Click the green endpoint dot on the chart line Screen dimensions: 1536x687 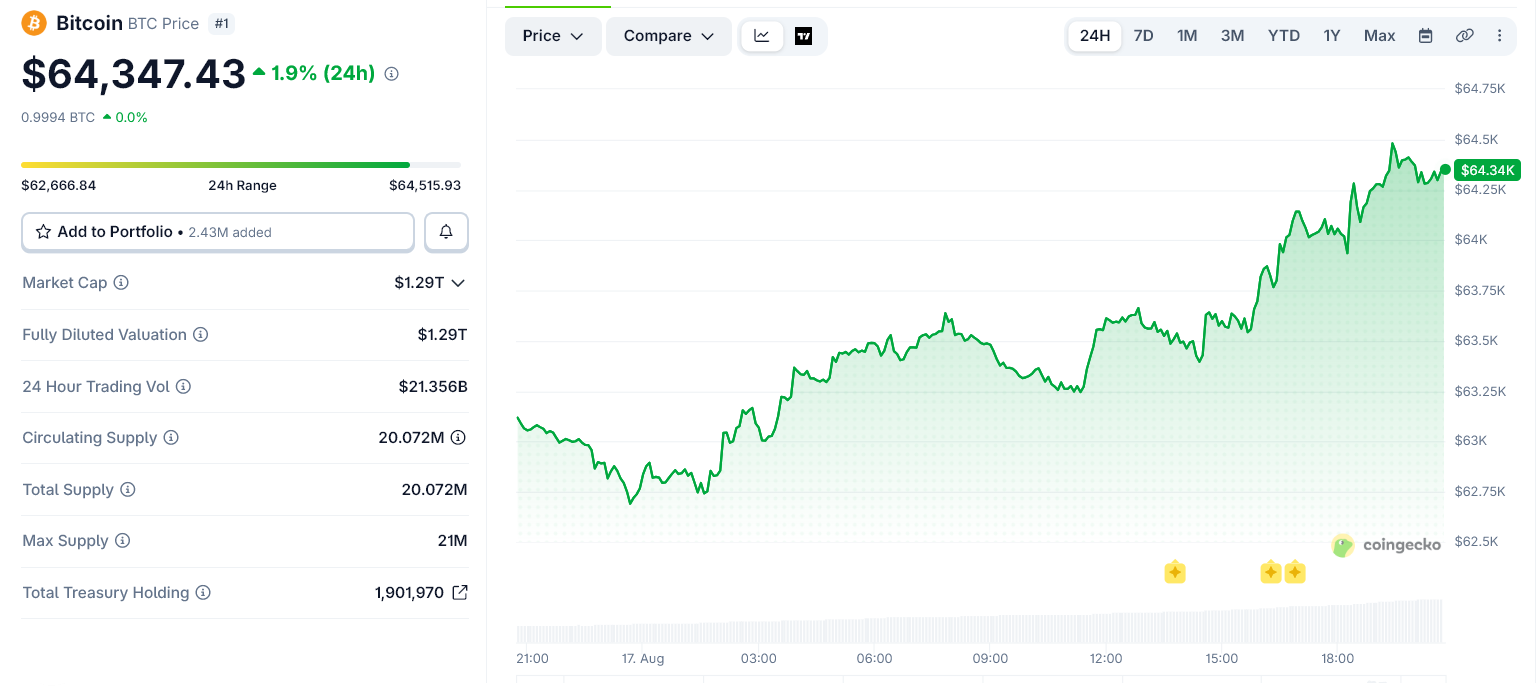(1445, 170)
